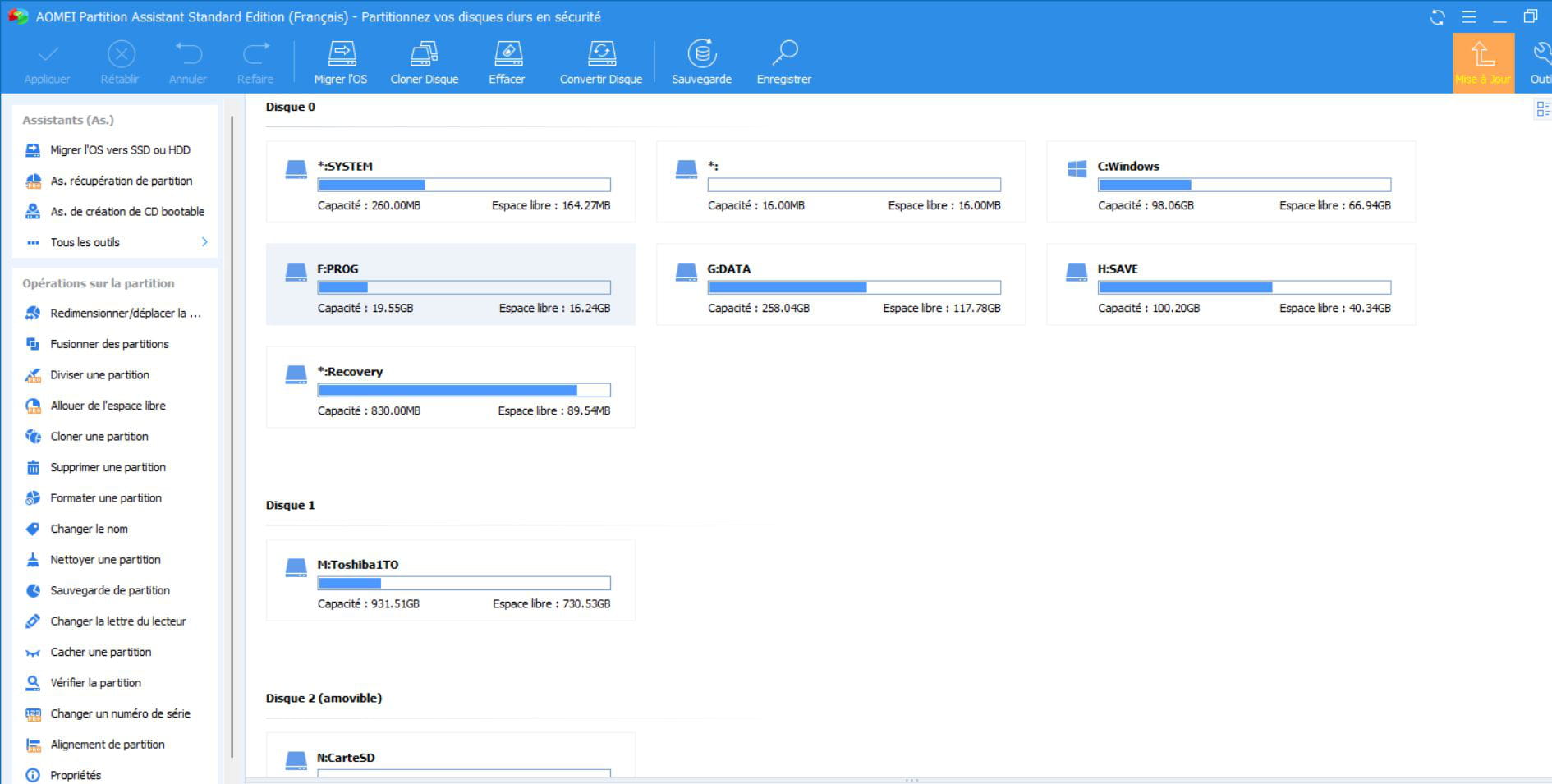The image size is (1552, 784).
Task: Select Supprimer une partition
Action: pyautogui.click(x=114, y=467)
